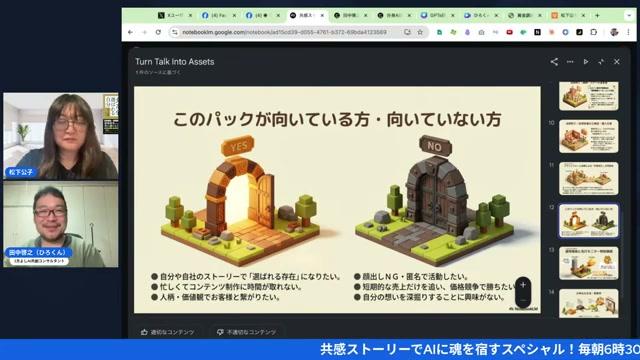
Task: Click the Notion extension icon
Action: coord(538,32)
